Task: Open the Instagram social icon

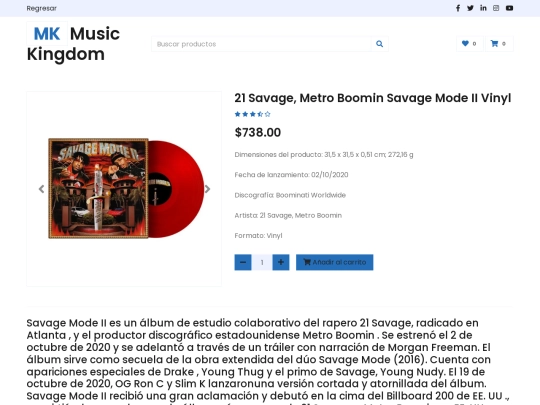Action: [496, 8]
